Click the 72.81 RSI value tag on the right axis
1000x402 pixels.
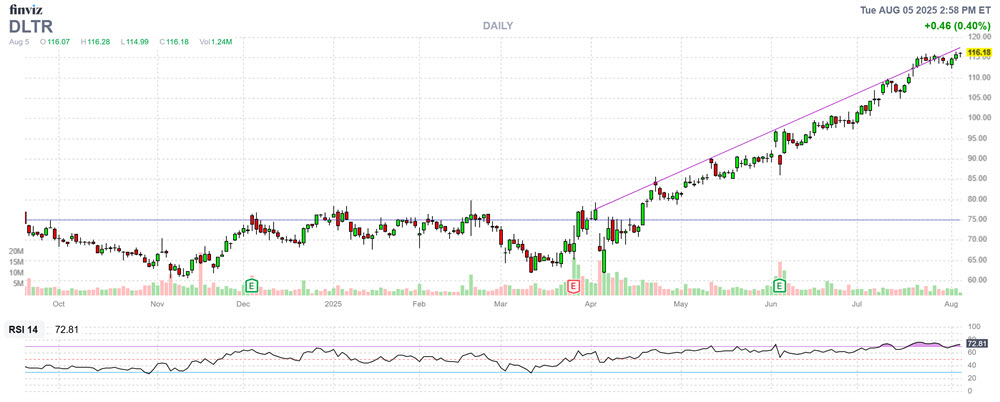979,344
